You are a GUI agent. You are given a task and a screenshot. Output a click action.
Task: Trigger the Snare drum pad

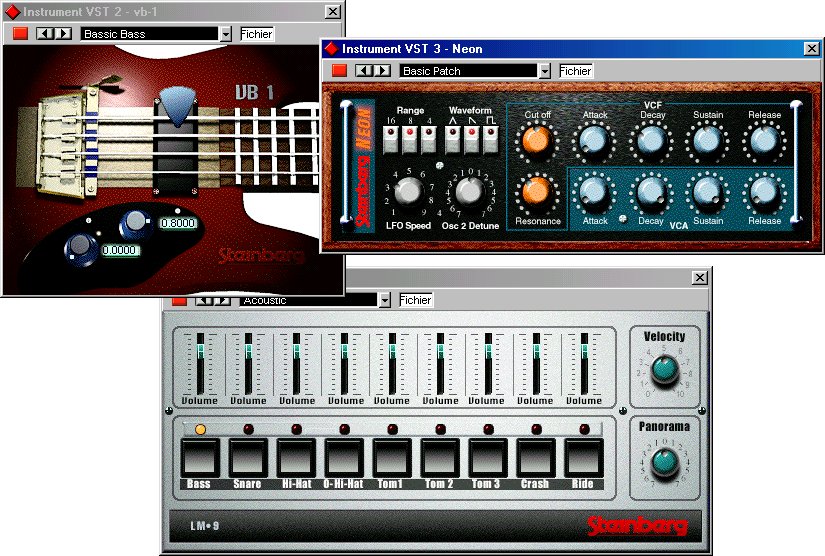248,458
